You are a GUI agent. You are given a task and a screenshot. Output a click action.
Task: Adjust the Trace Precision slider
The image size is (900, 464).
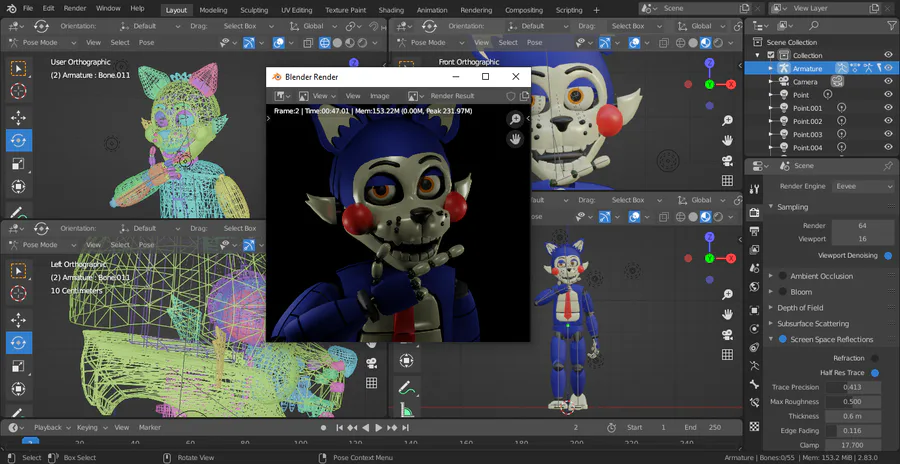point(855,387)
